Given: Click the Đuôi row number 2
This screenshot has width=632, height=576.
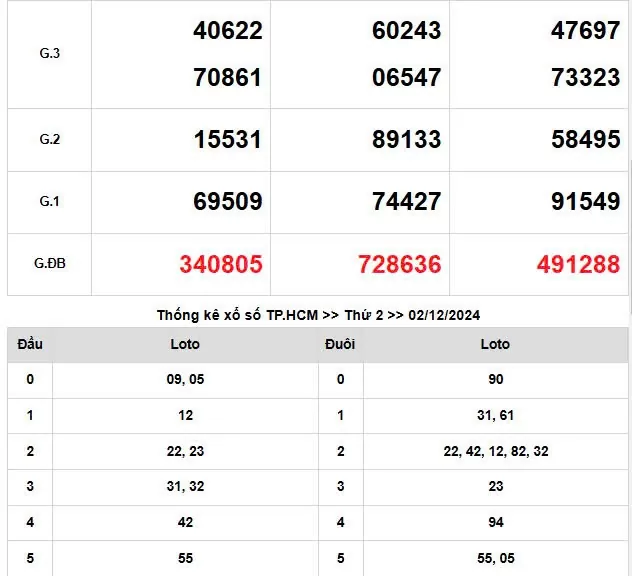Looking at the screenshot, I should click(341, 451).
